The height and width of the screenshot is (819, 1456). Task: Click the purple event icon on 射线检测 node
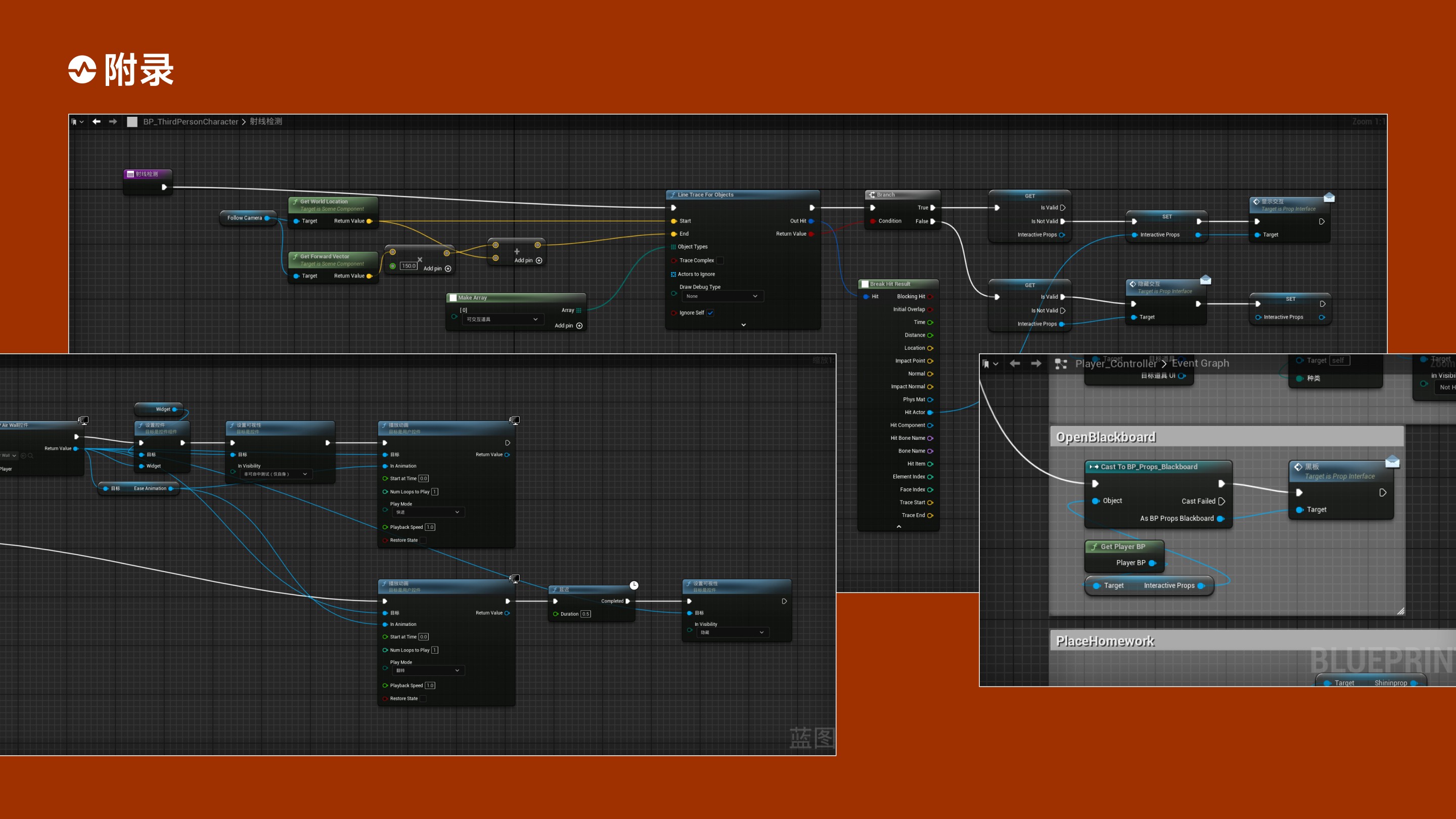tap(130, 174)
